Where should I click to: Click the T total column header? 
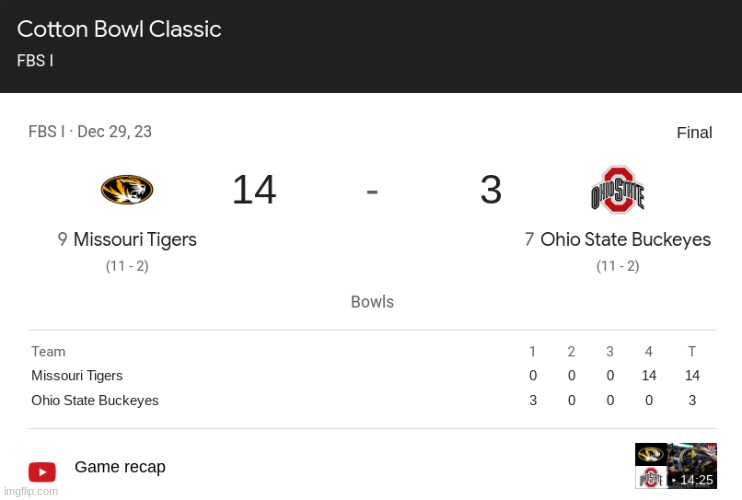tap(692, 351)
